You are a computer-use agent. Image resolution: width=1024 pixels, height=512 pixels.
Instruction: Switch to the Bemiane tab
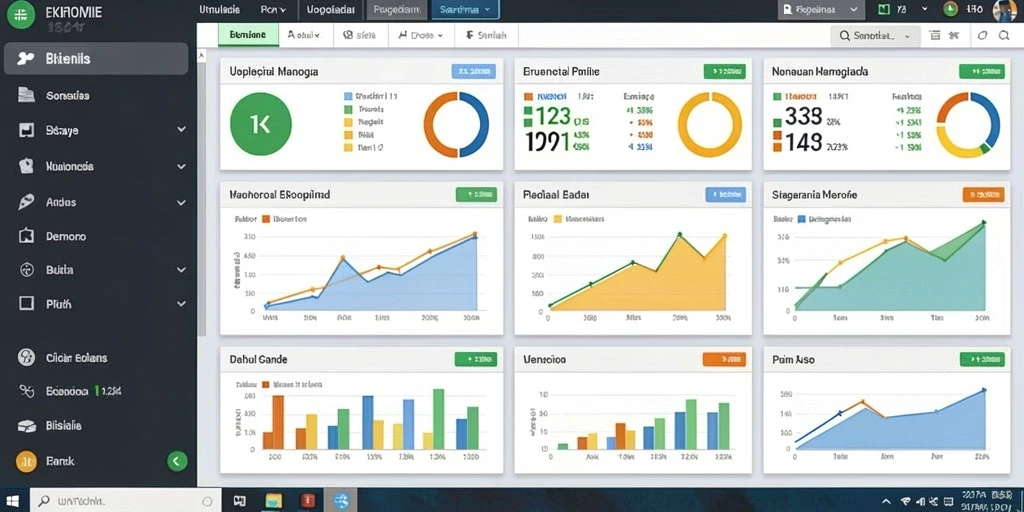click(x=248, y=35)
